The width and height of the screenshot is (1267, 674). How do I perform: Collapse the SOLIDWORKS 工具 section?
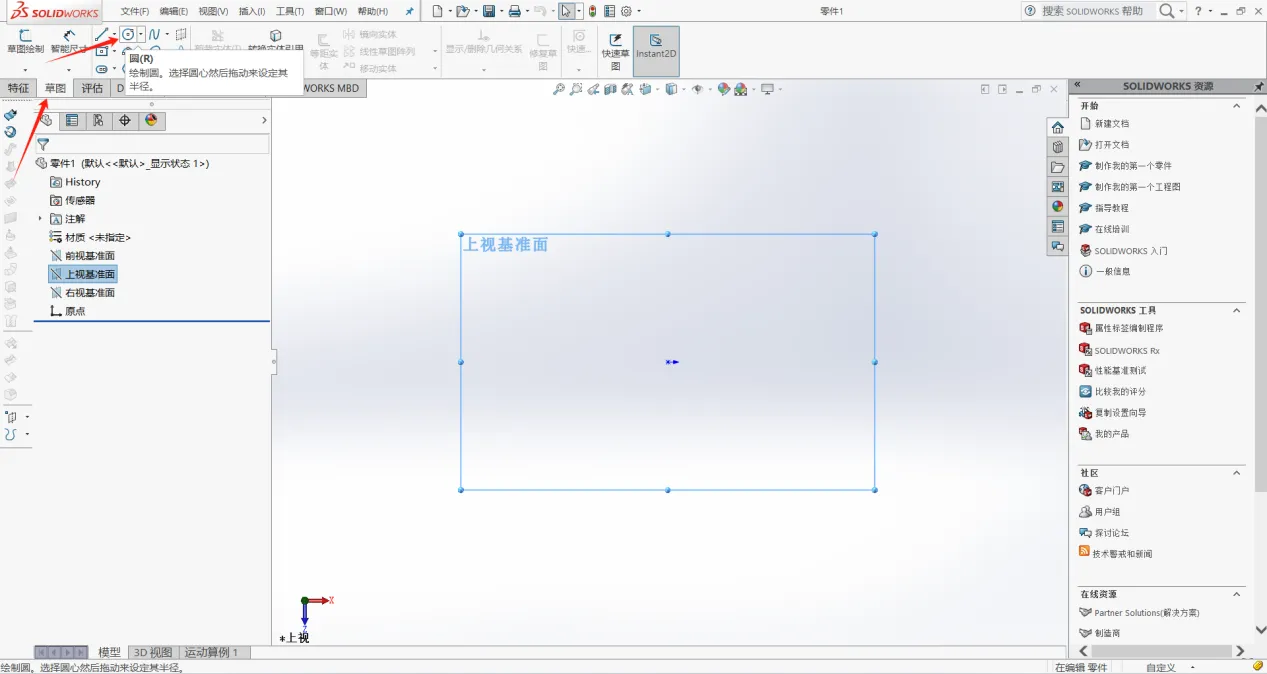[1236, 310]
